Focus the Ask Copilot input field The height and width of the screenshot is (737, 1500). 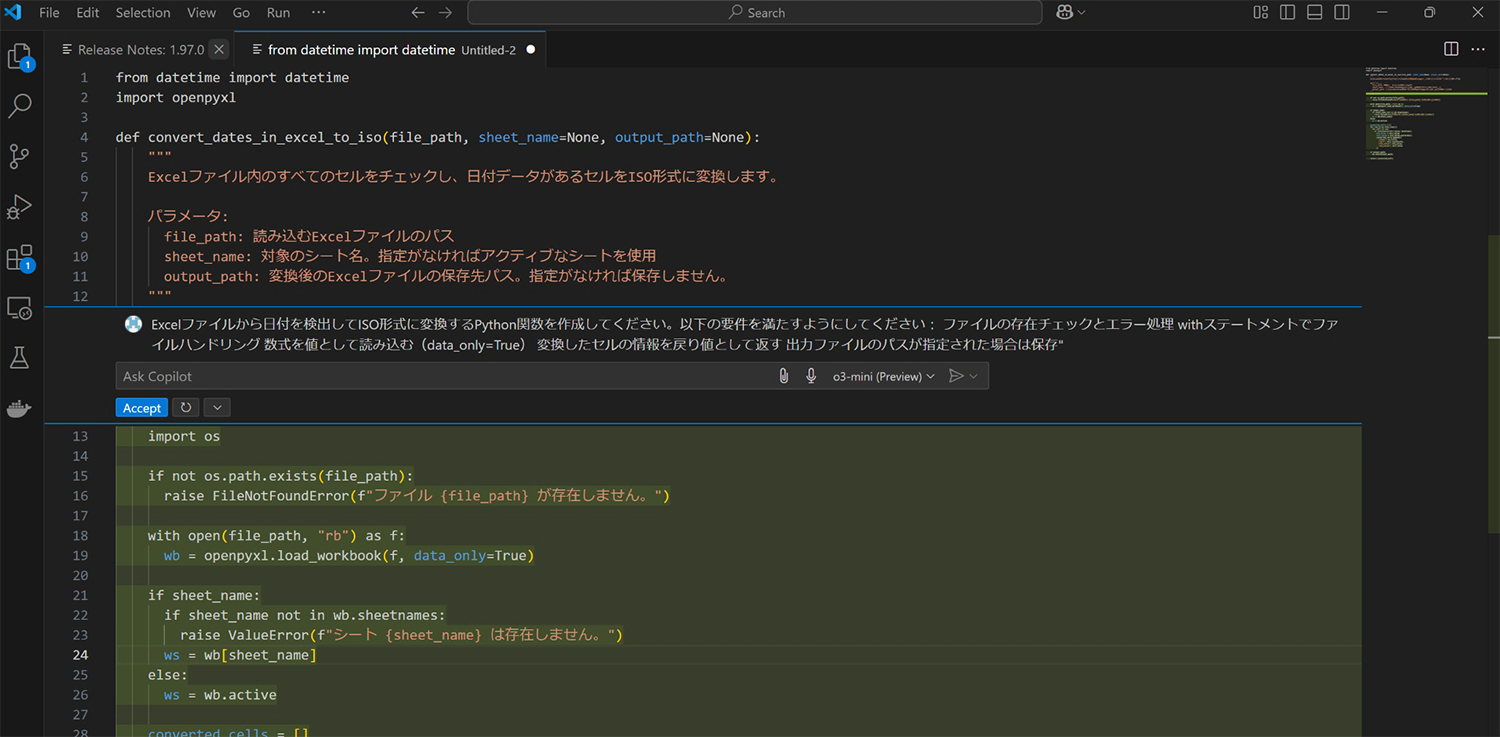(445, 376)
